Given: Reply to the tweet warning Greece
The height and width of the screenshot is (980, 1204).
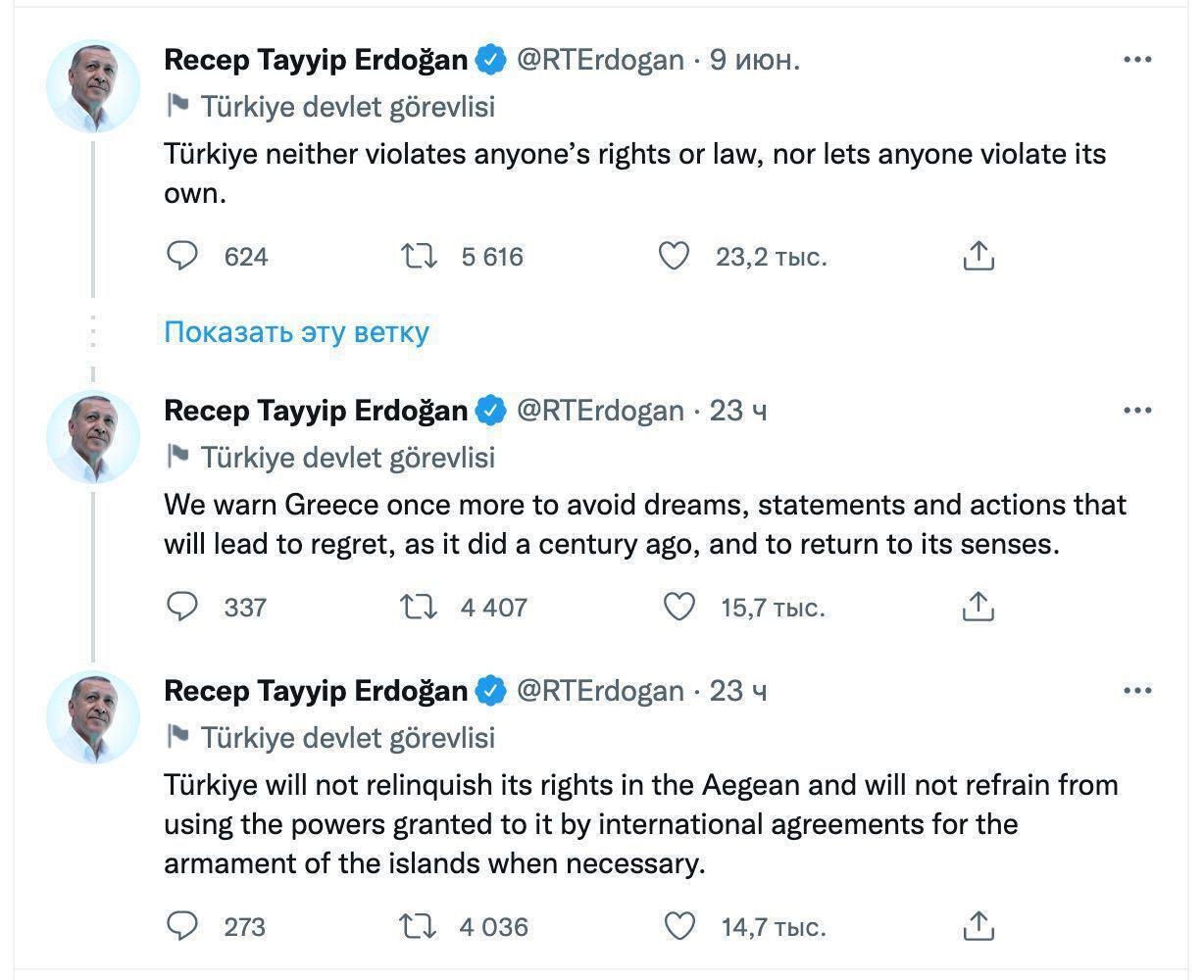Looking at the screenshot, I should (x=181, y=608).
